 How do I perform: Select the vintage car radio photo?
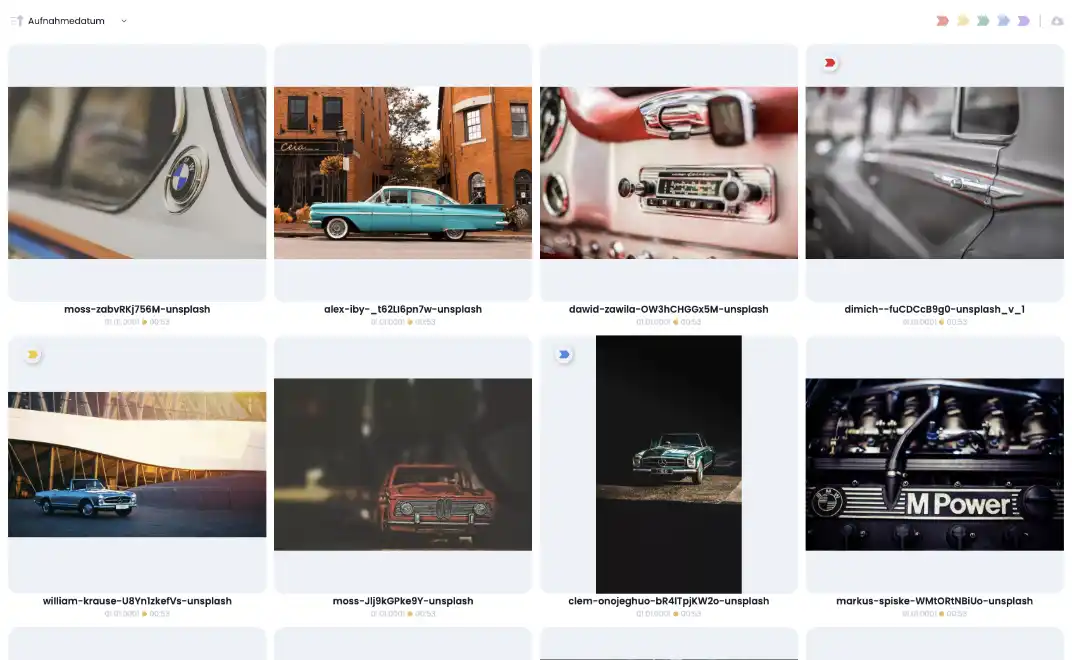pyautogui.click(x=669, y=172)
